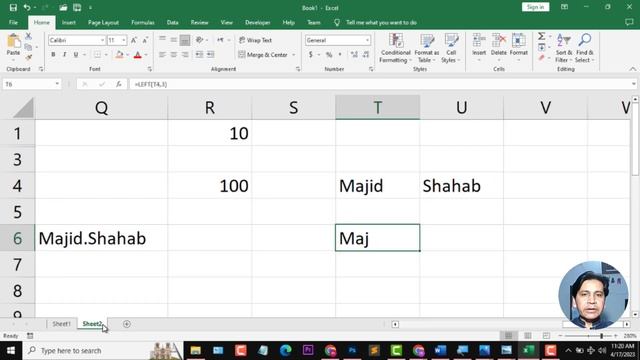Open Microsoft Edge from taskbar

[x=286, y=350]
